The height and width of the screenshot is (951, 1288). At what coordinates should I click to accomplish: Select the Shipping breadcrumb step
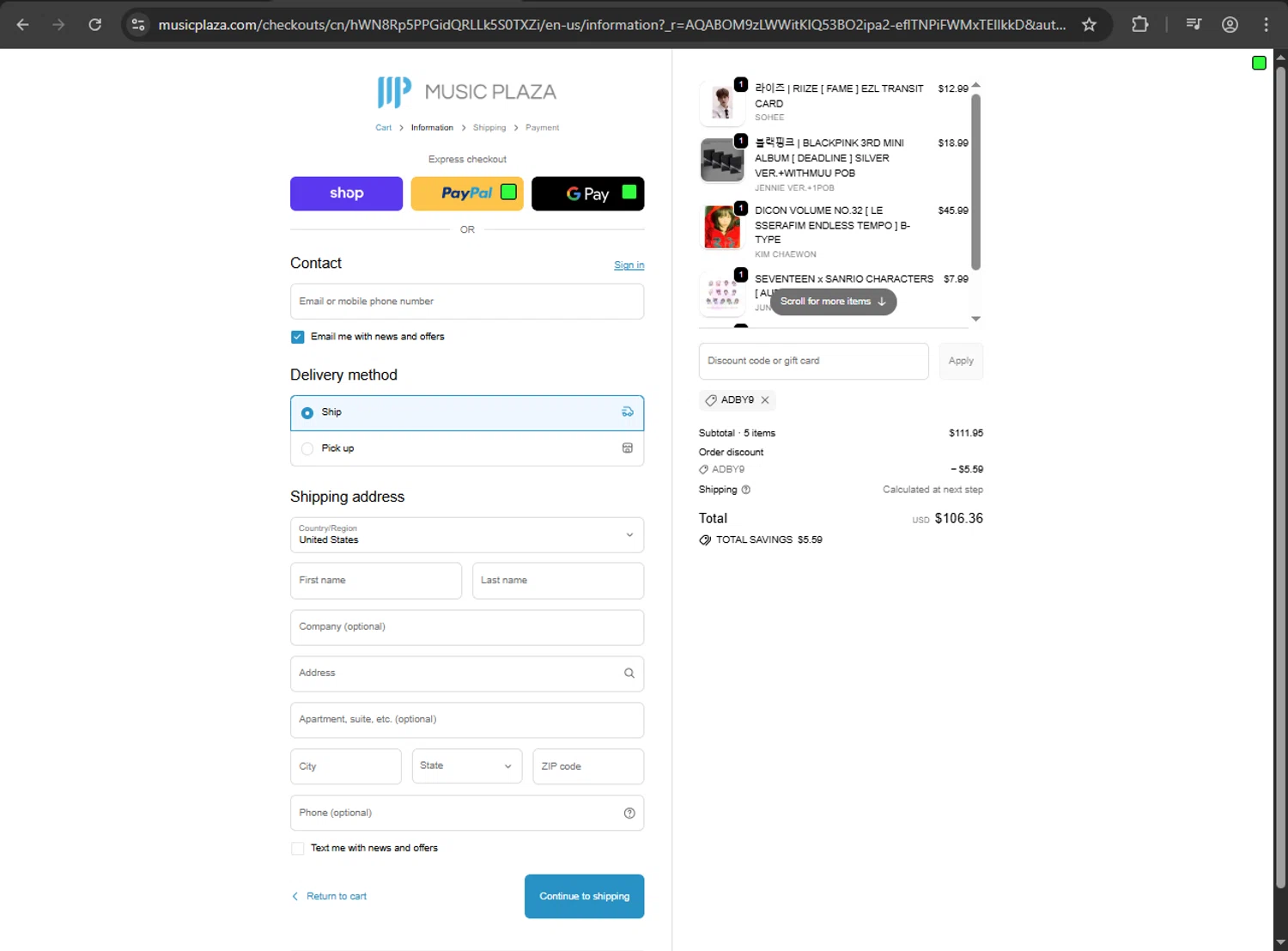coord(489,128)
